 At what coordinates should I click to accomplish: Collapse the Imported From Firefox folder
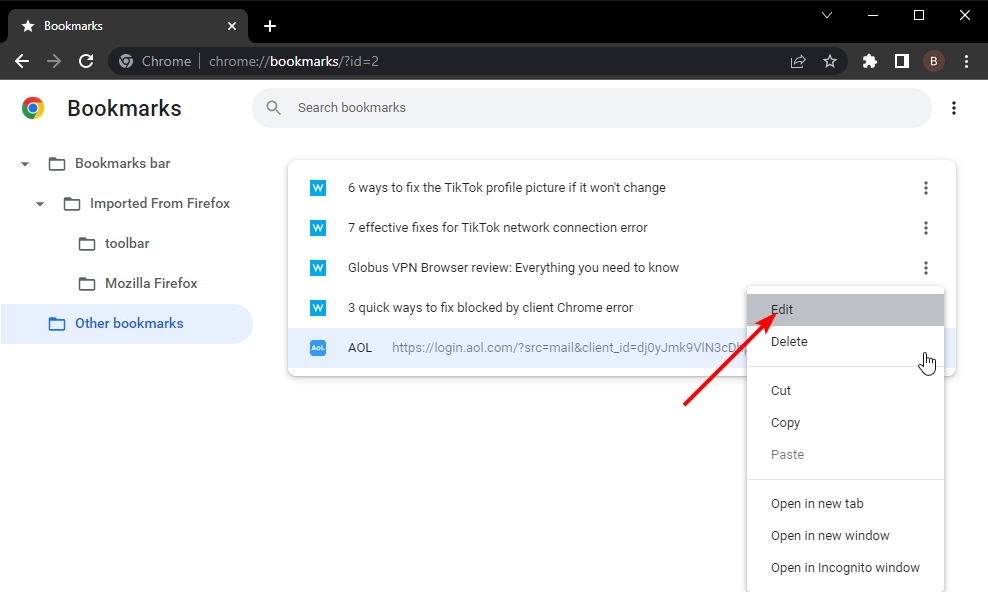[x=40, y=204]
